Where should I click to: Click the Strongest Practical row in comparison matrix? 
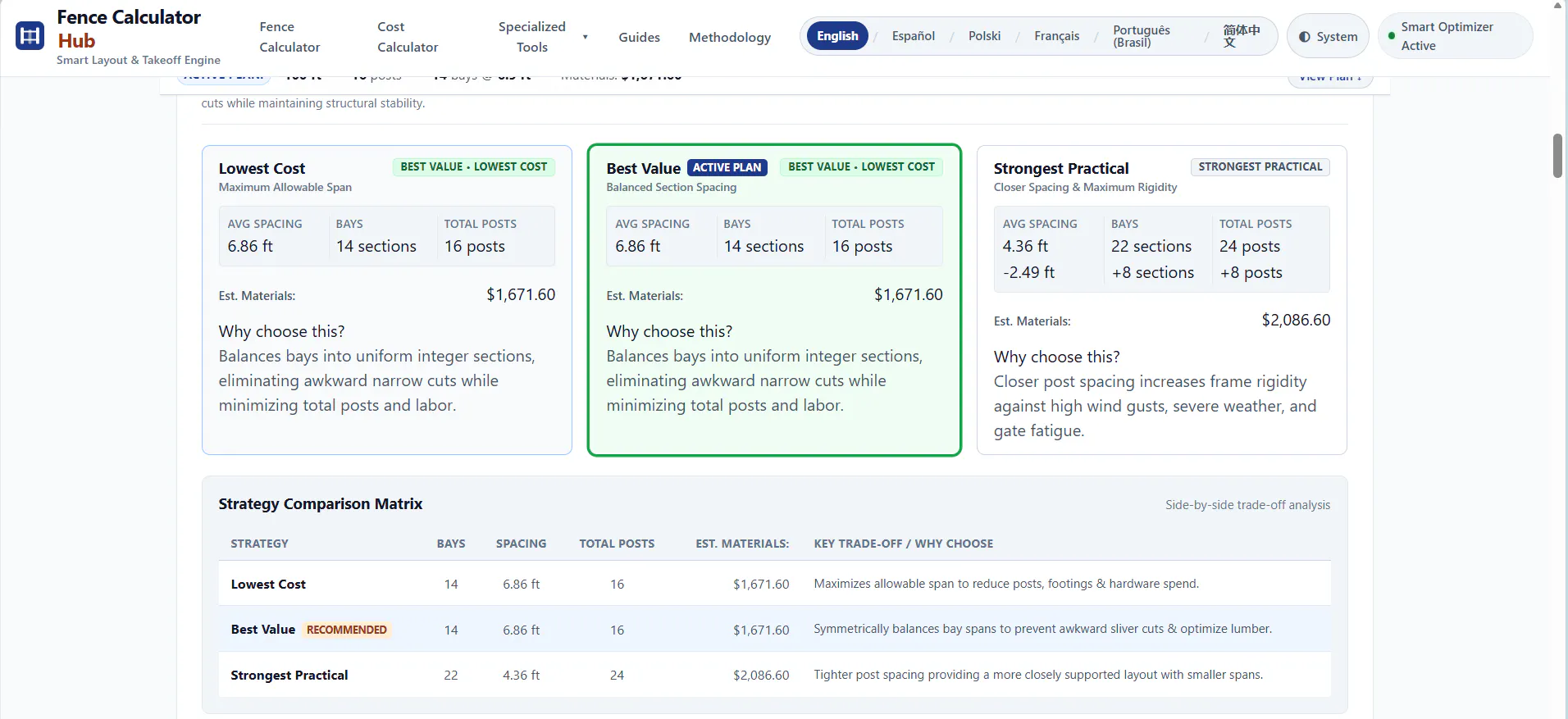[x=774, y=675]
